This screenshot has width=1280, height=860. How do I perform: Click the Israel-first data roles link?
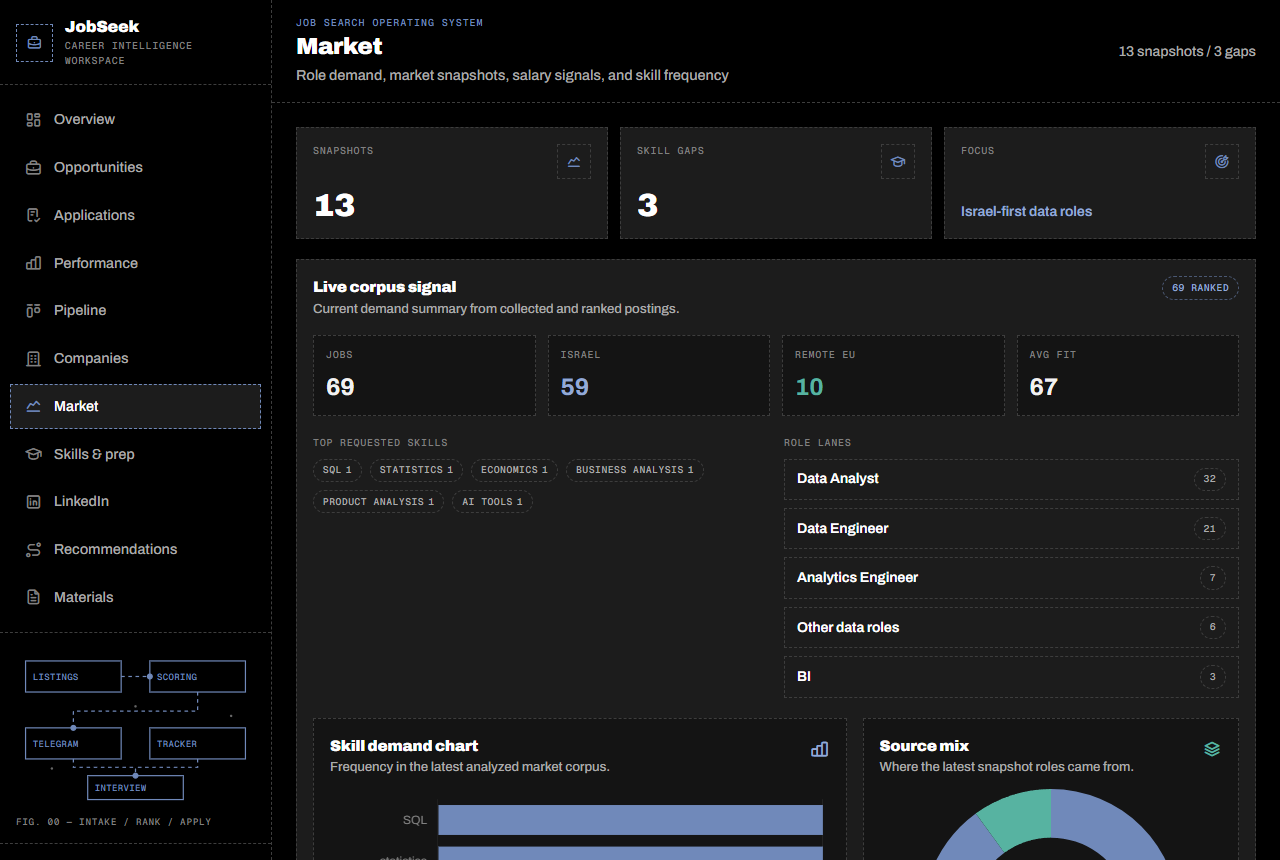[x=1026, y=212]
